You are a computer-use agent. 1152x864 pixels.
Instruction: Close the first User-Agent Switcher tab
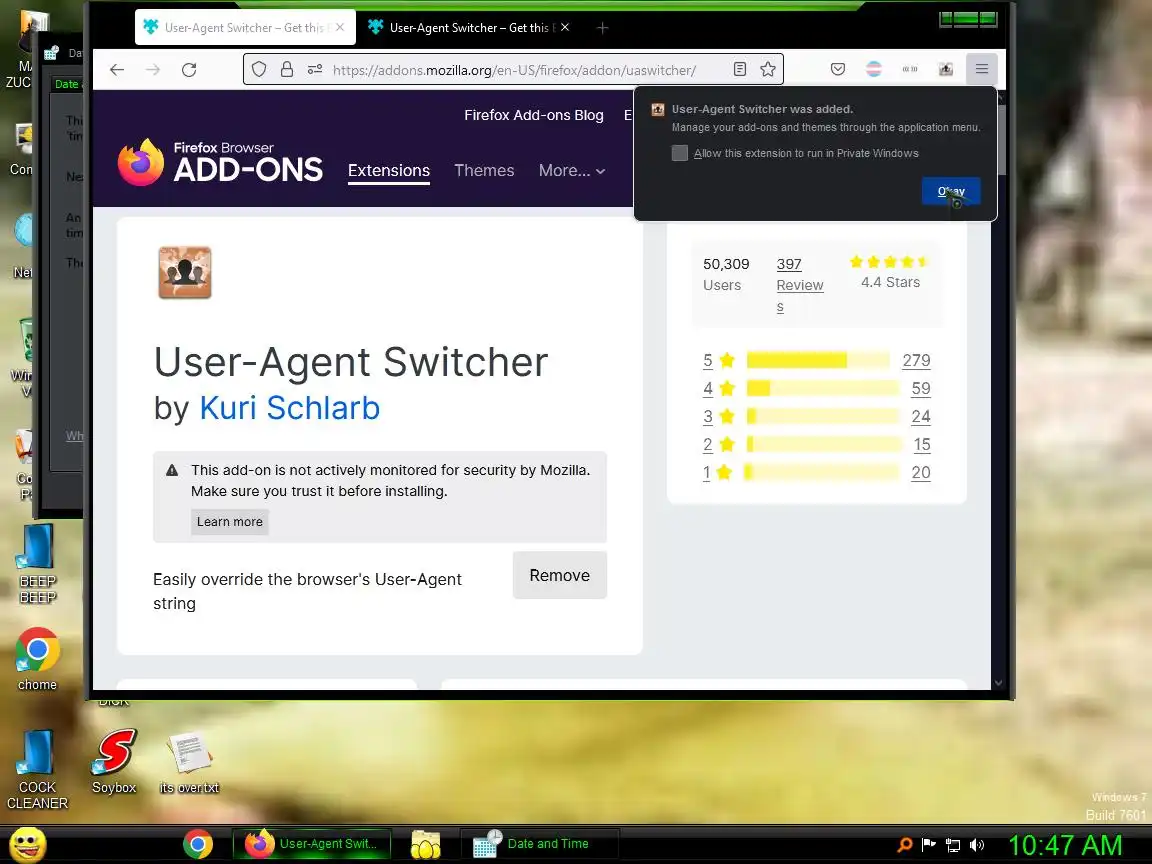(x=339, y=27)
